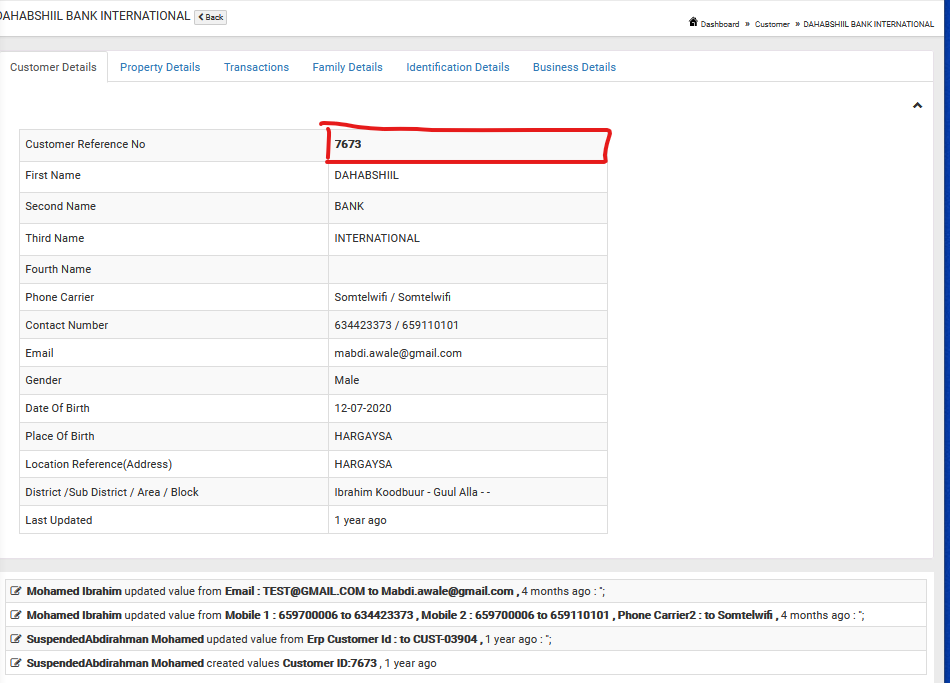The image size is (950, 683).
Task: Click contact number 634423373 / 659110101
Action: click(x=396, y=325)
